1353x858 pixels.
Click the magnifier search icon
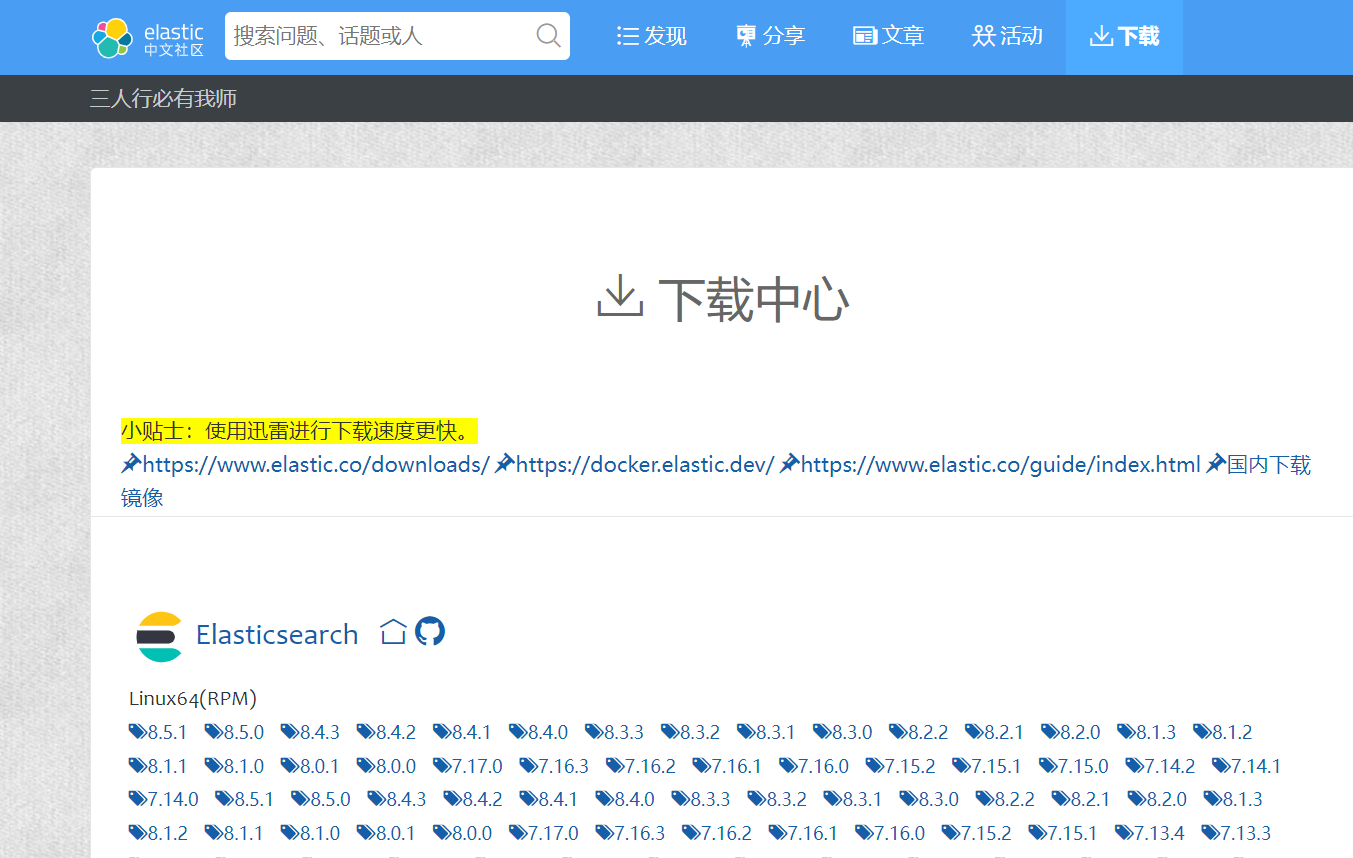point(549,36)
